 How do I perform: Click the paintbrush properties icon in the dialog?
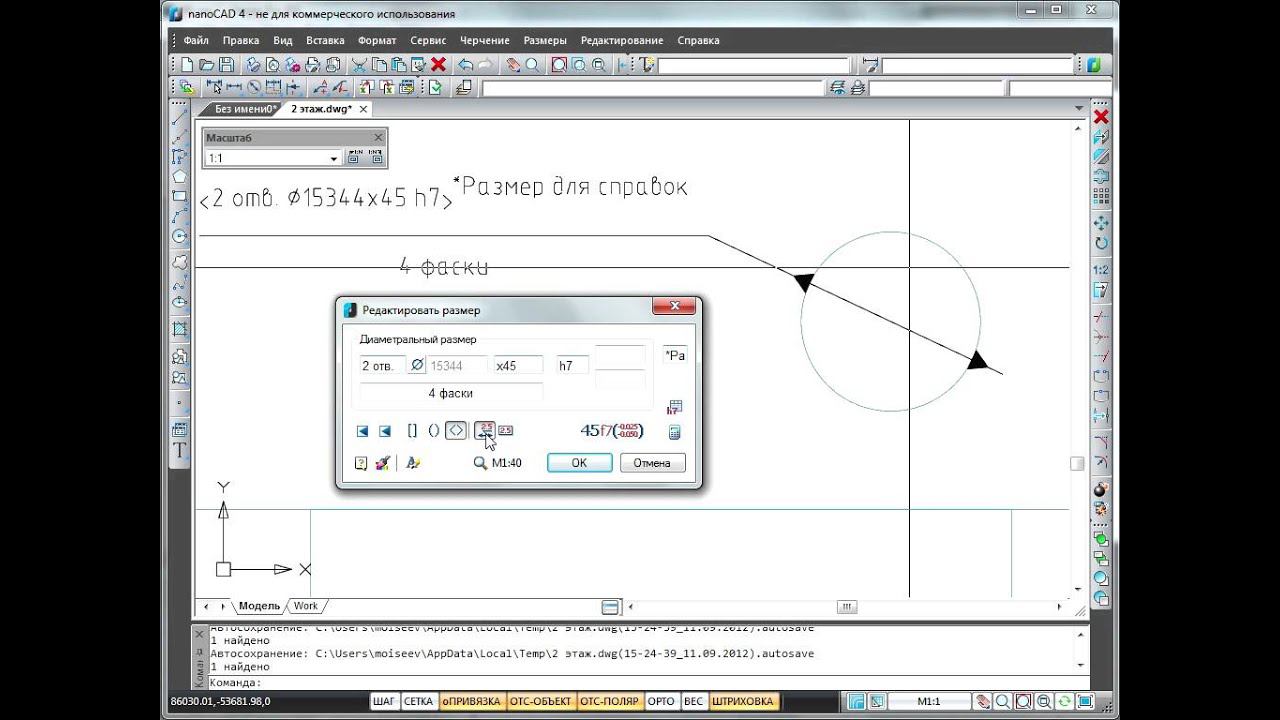(x=382, y=463)
